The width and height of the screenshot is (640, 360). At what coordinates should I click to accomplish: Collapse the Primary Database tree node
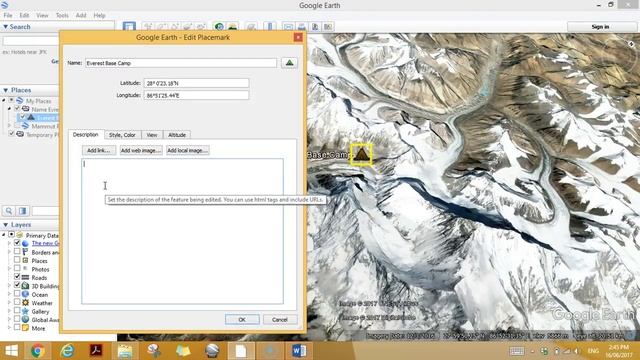4,235
